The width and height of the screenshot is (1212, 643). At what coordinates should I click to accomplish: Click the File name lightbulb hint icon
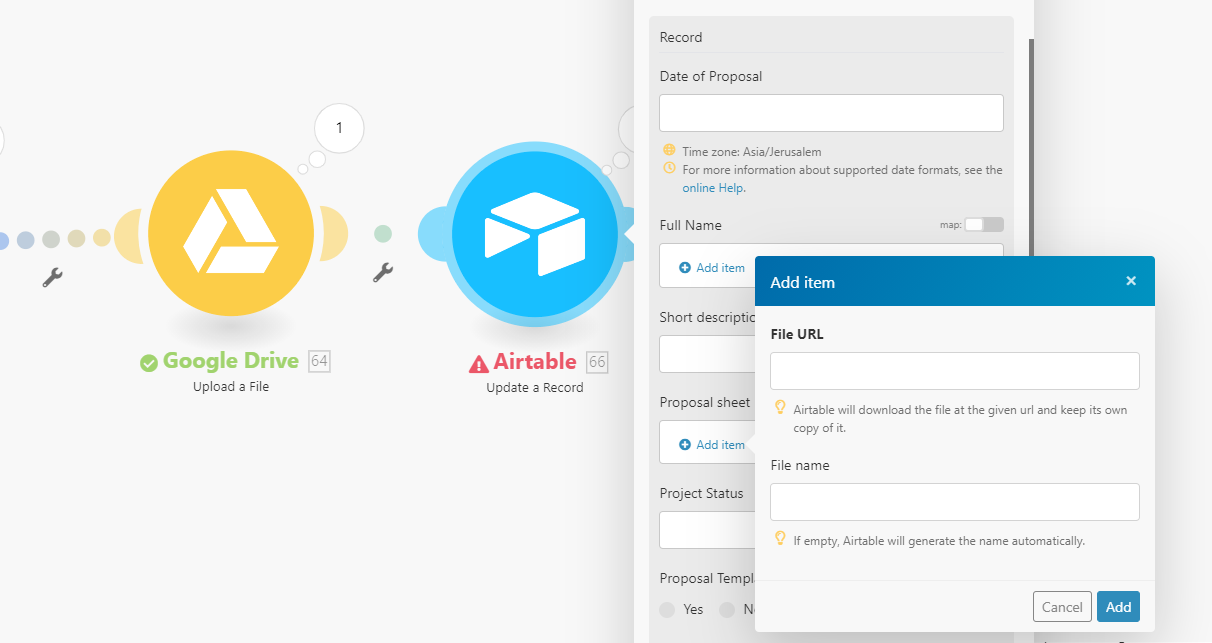tap(780, 539)
